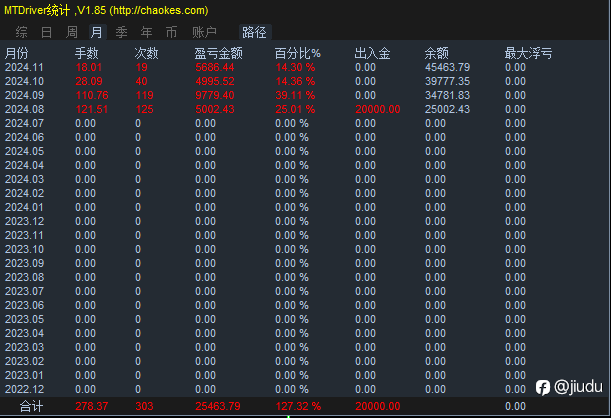Viewport: 611px width, 418px height.
Task: Click lots value 18.01
Action: pos(89,67)
